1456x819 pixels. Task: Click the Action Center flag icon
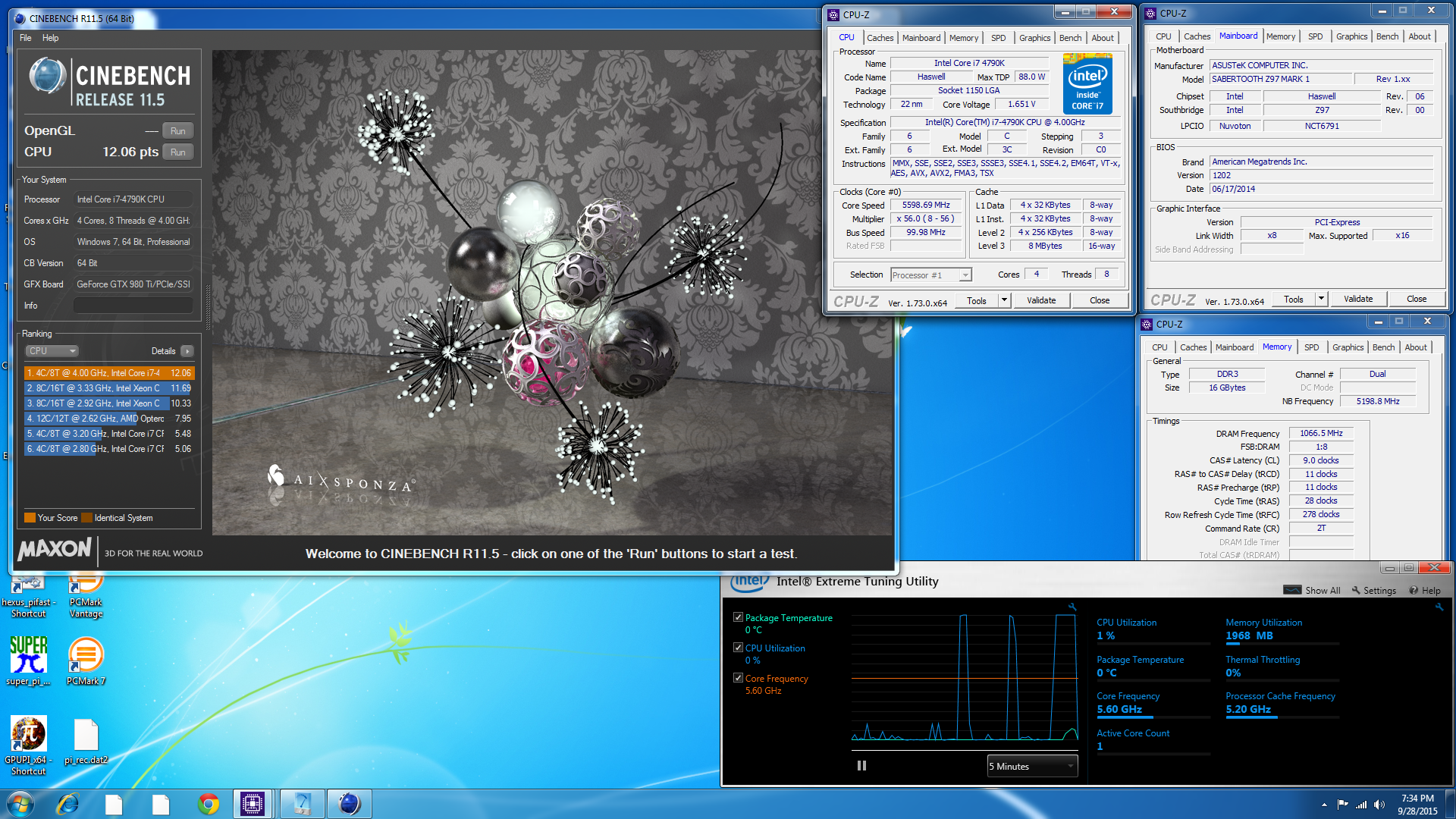[x=1342, y=805]
